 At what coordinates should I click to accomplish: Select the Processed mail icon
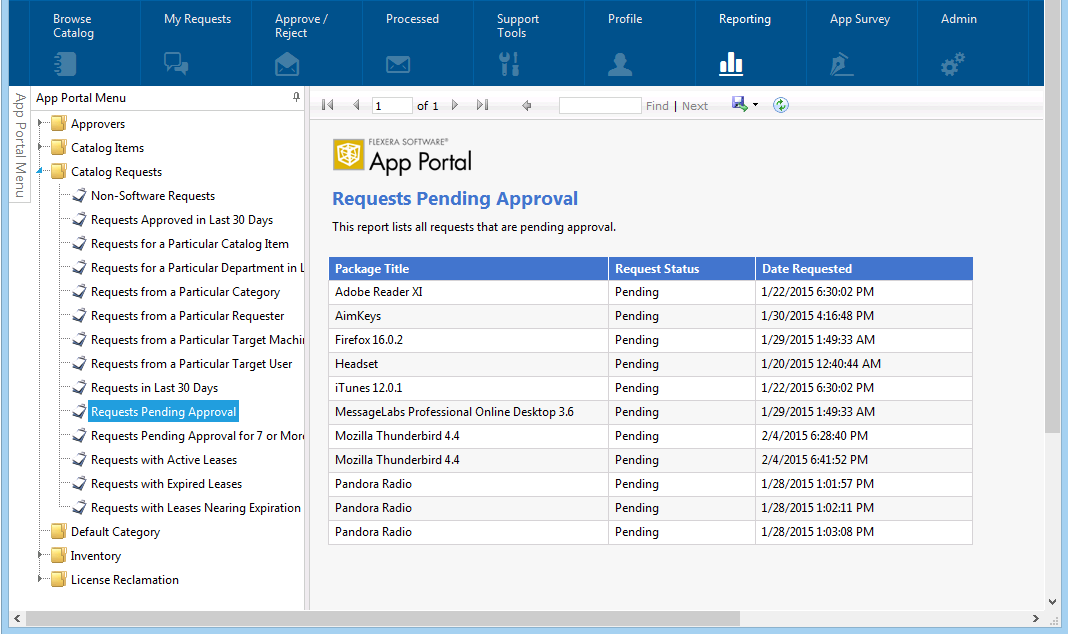[x=398, y=65]
